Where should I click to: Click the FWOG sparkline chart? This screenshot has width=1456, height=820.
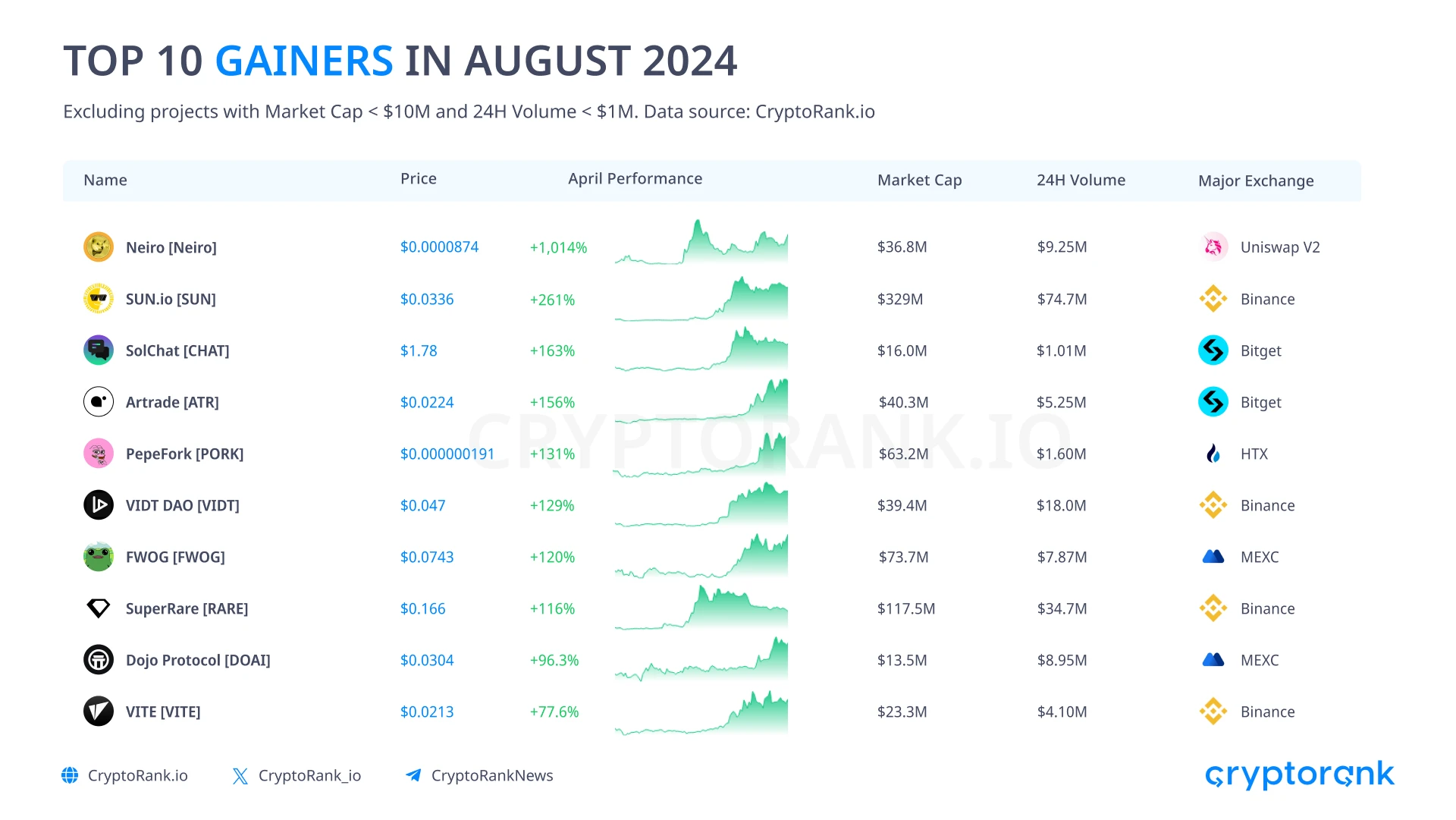[x=701, y=556]
